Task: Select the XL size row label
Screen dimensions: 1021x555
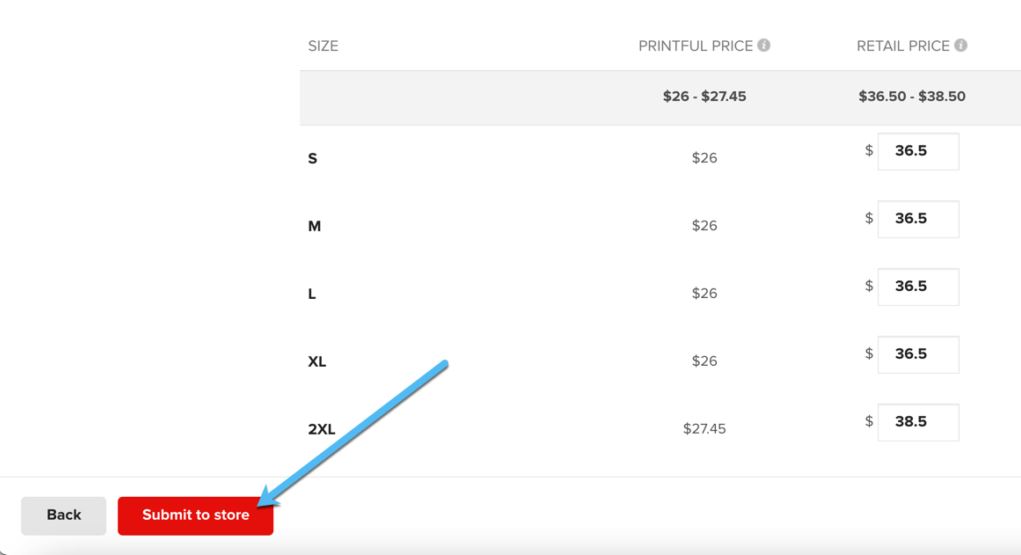Action: coord(317,362)
